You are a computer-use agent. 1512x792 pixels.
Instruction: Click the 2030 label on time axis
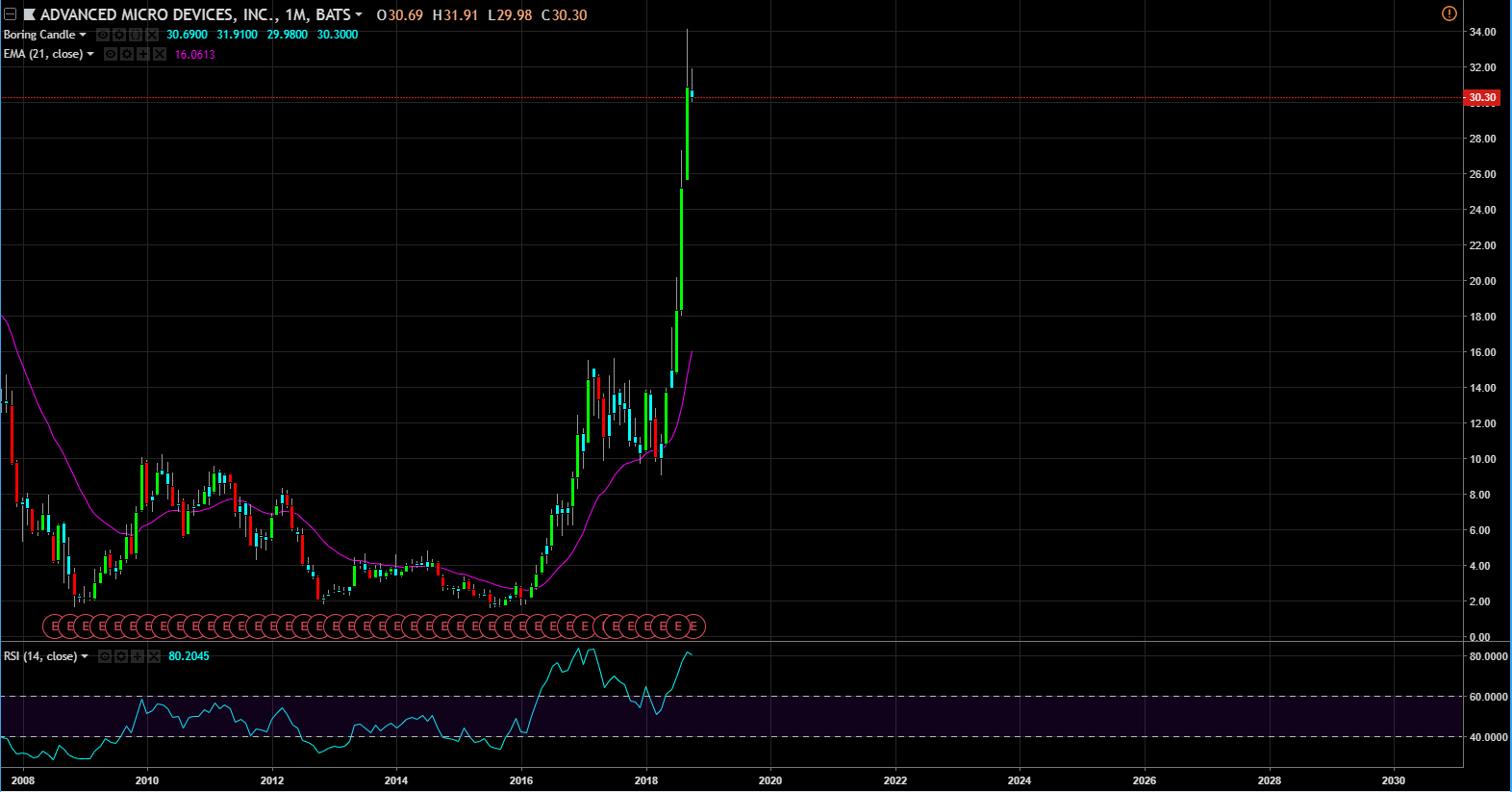tap(1394, 780)
